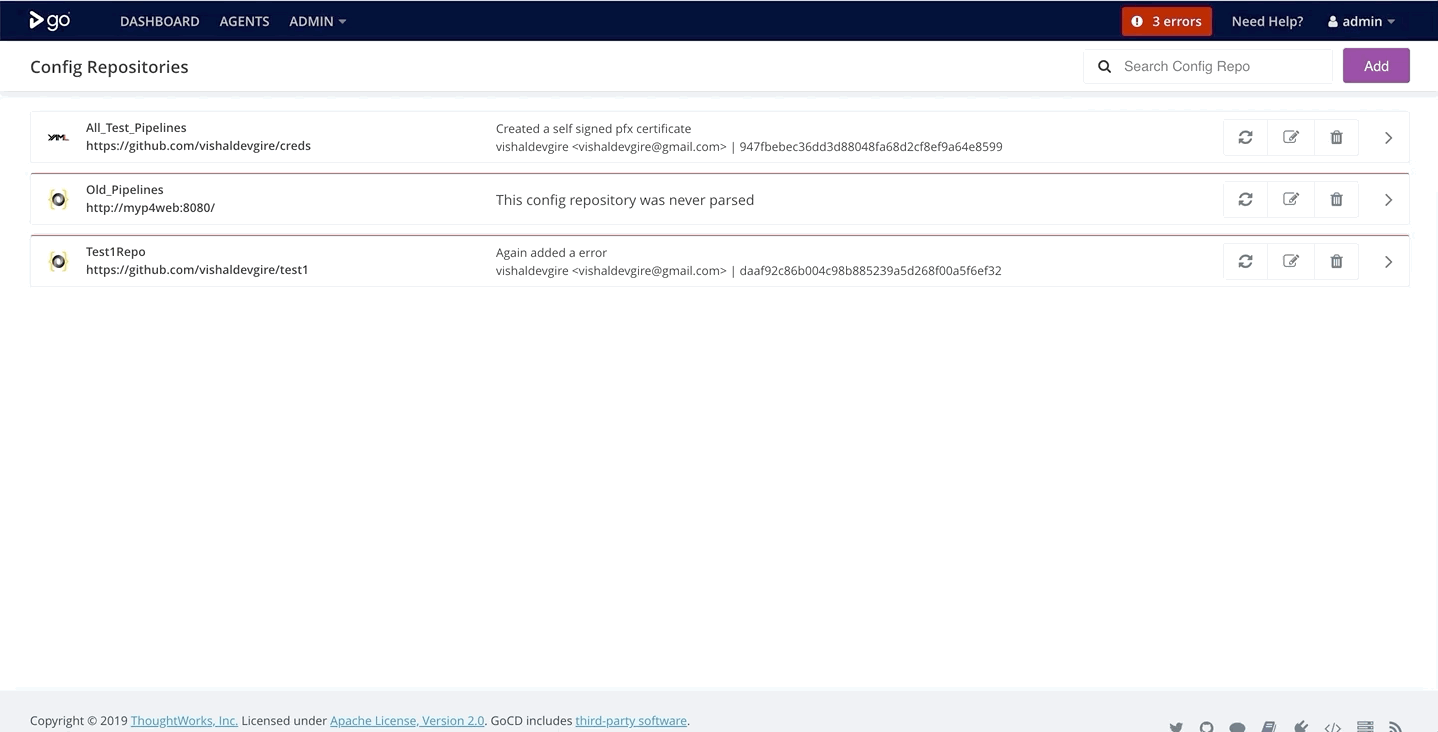This screenshot has width=1438, height=732.
Task: Expand the Test1Repo row chevron
Action: click(1388, 262)
